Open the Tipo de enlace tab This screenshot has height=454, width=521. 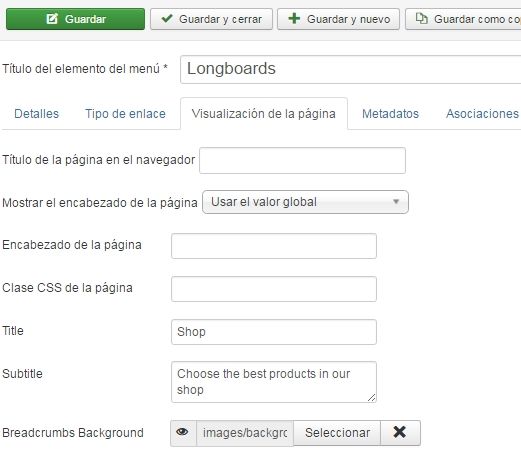pos(125,114)
